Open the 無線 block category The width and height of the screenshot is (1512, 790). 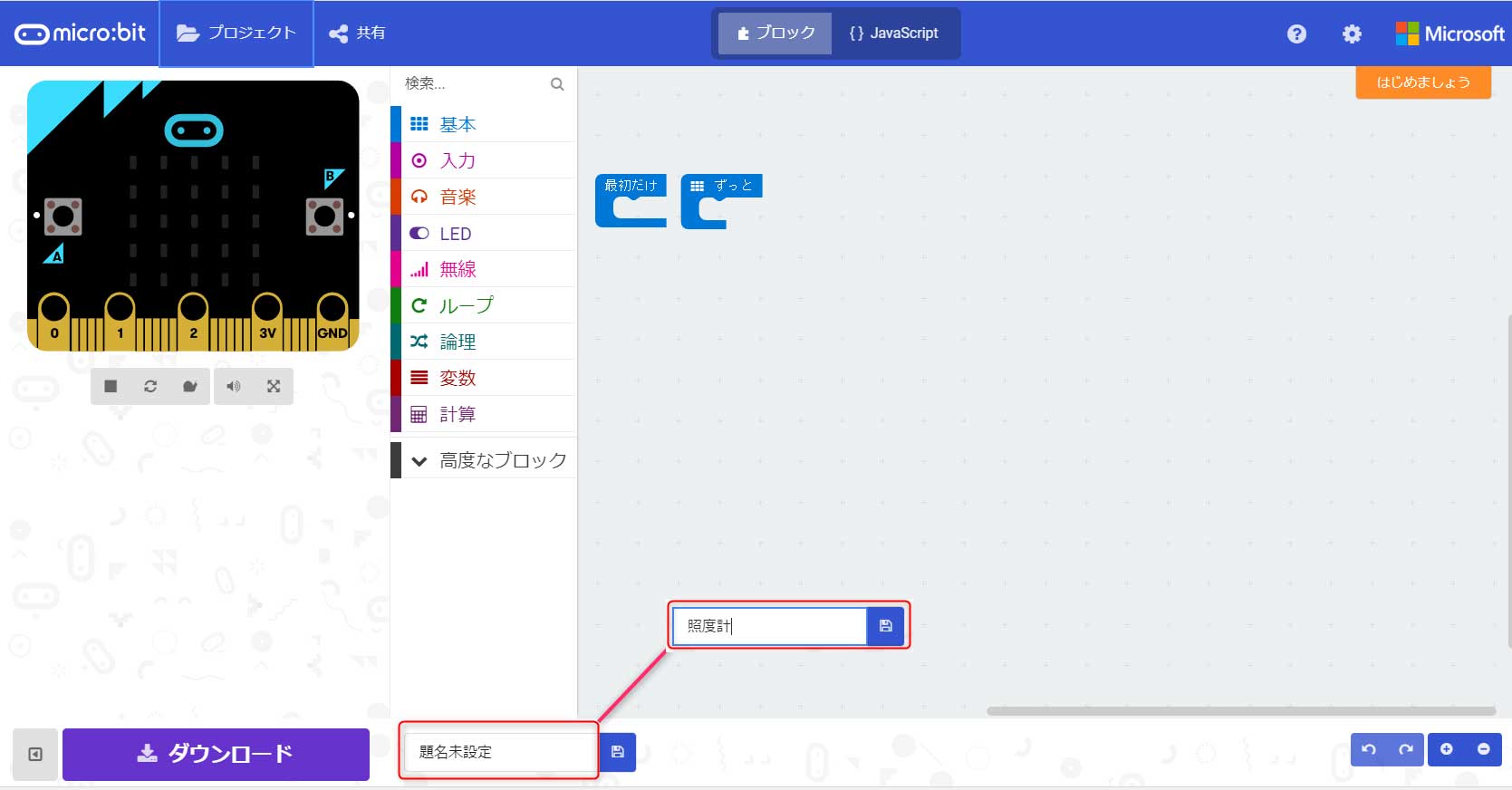coord(484,269)
